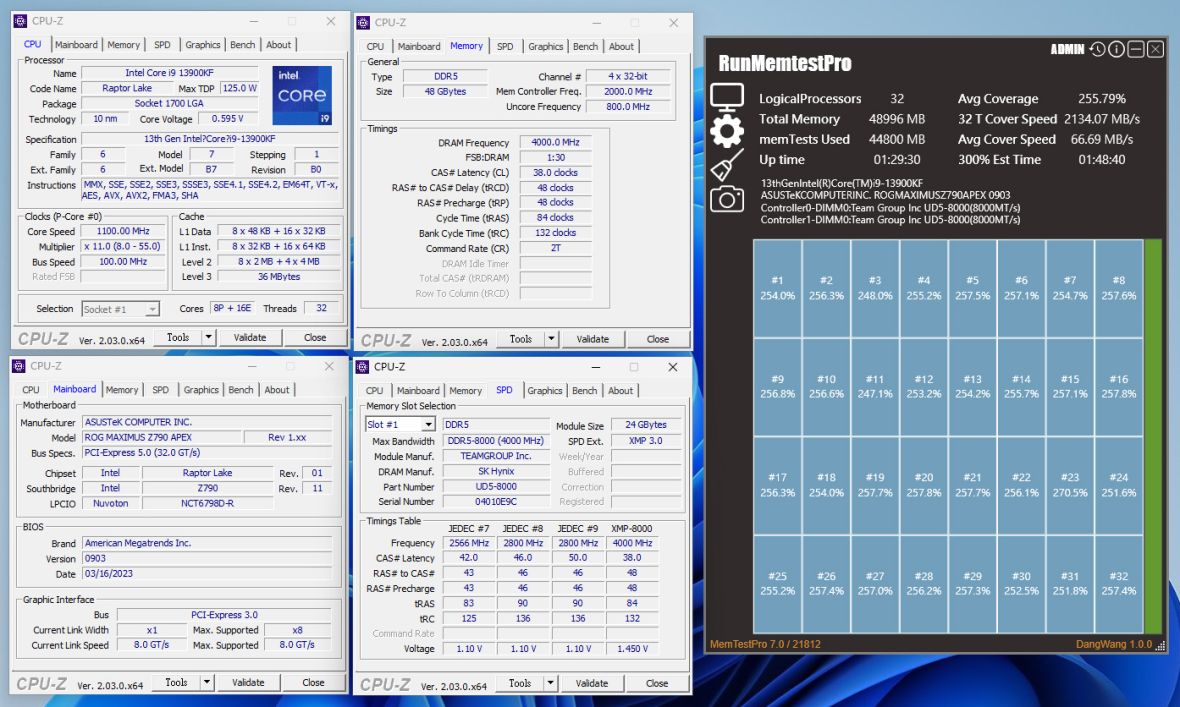This screenshot has height=707, width=1180.
Task: Switch to the Graphics tab in SPD window
Action: click(x=545, y=390)
